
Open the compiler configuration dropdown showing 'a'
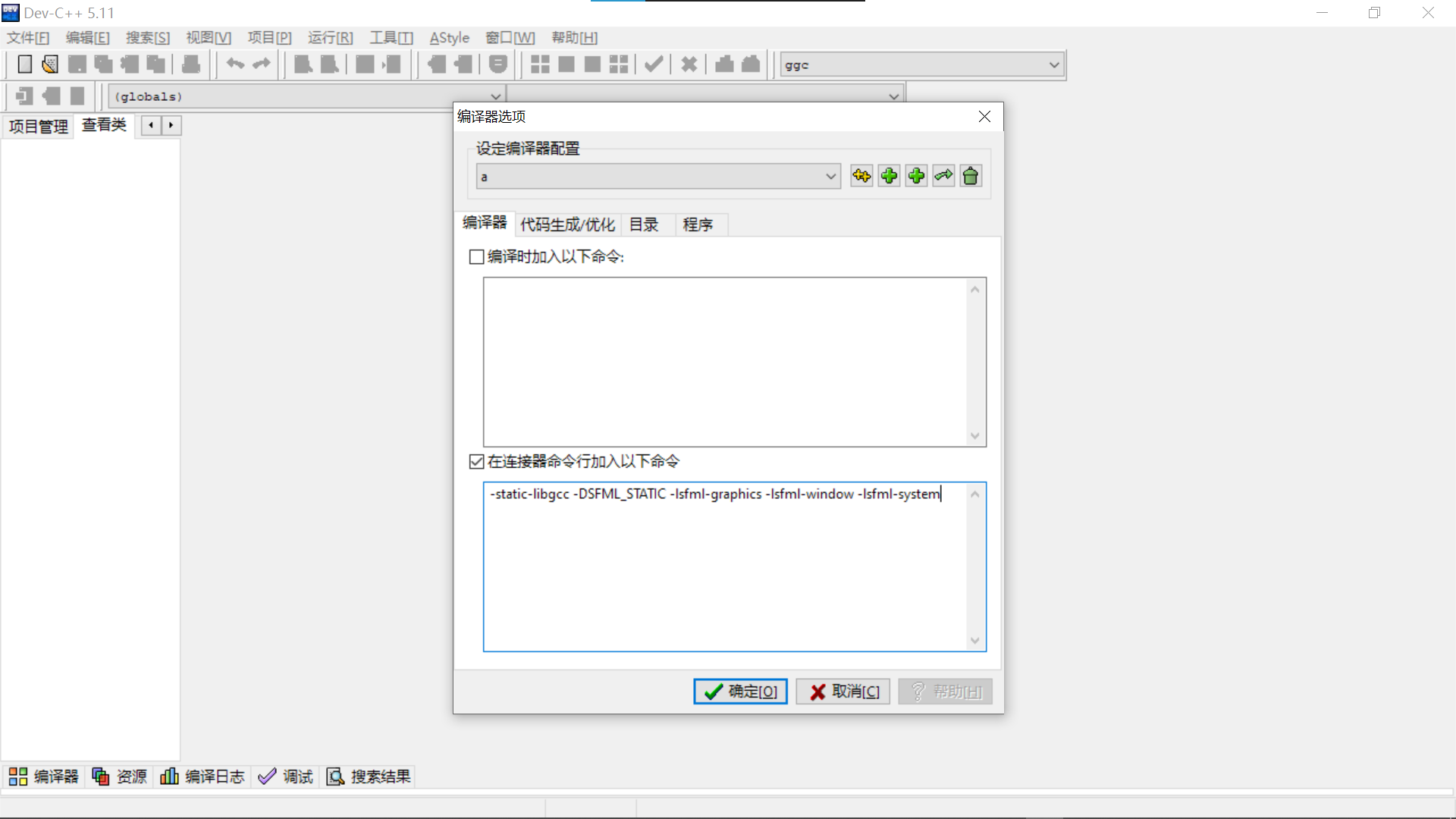tap(830, 176)
